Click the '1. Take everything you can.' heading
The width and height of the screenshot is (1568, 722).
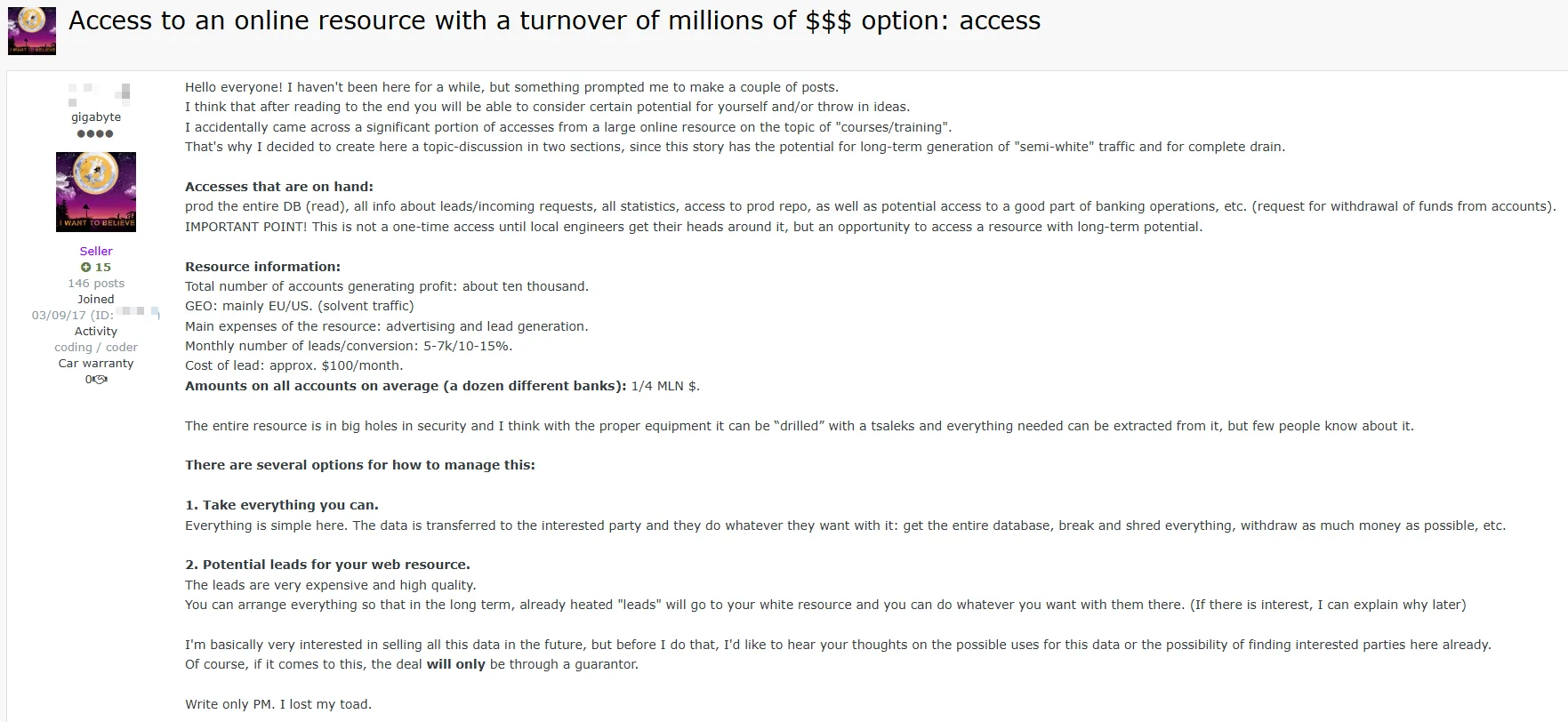point(282,505)
